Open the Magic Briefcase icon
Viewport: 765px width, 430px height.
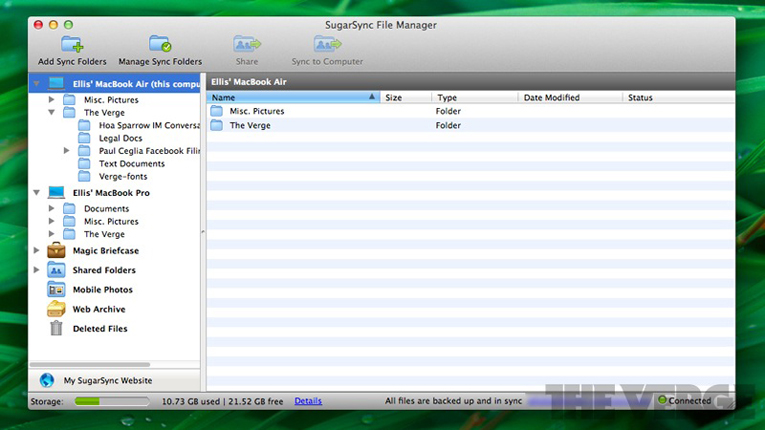(x=56, y=250)
